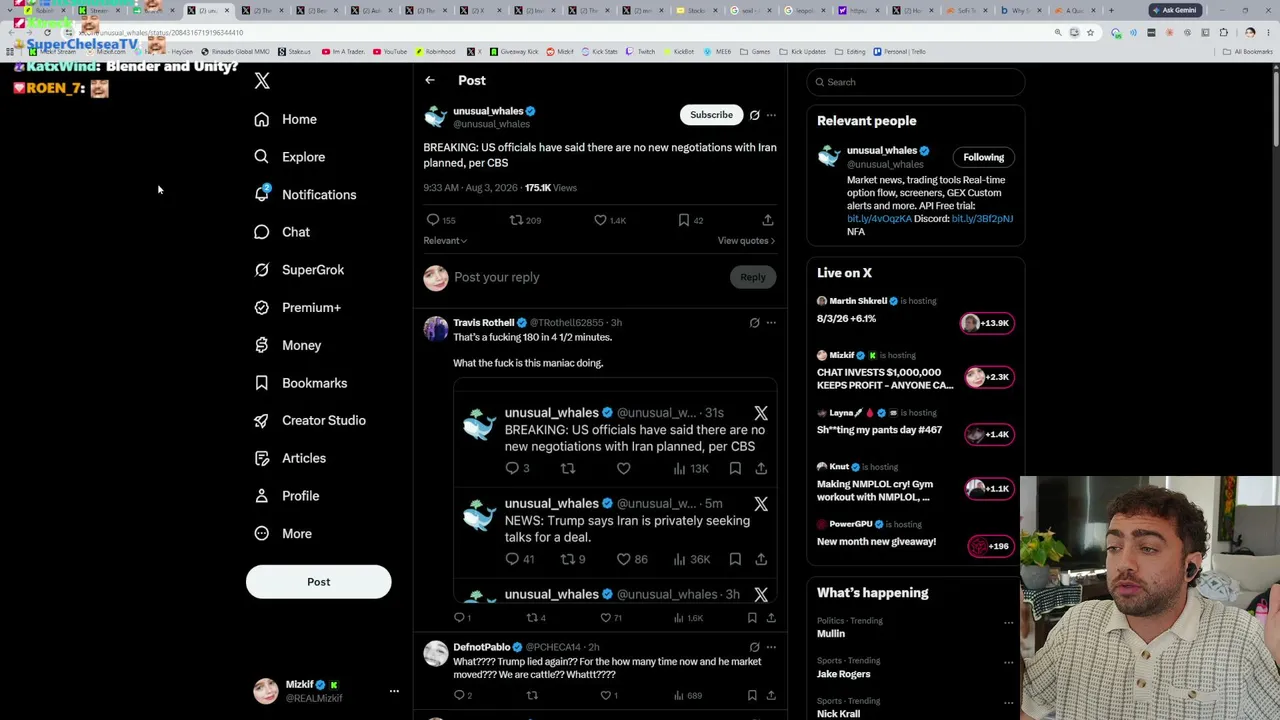Open All Bookmarks folder
The image size is (1280, 720).
(1248, 51)
